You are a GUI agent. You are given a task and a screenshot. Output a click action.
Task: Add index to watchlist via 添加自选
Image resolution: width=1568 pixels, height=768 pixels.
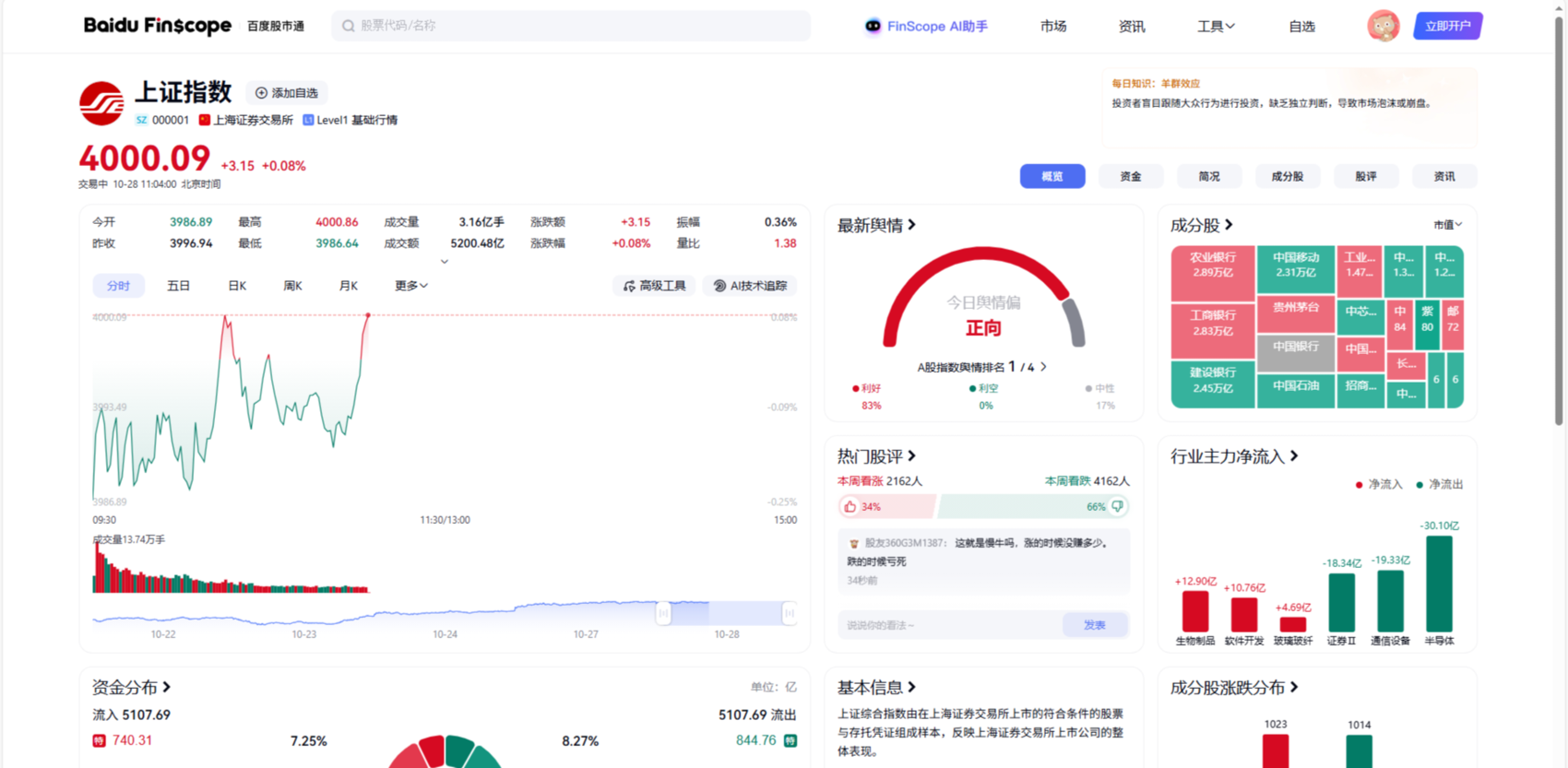[x=287, y=93]
